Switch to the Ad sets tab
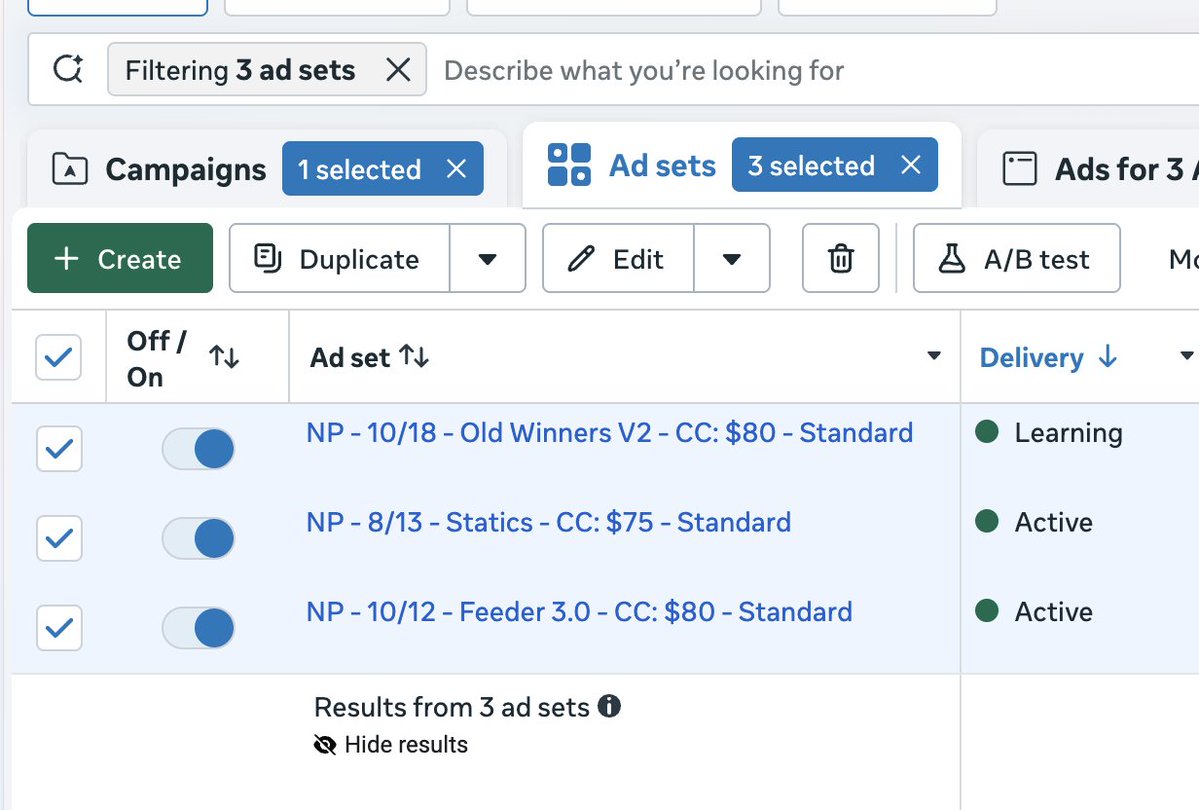 (662, 165)
